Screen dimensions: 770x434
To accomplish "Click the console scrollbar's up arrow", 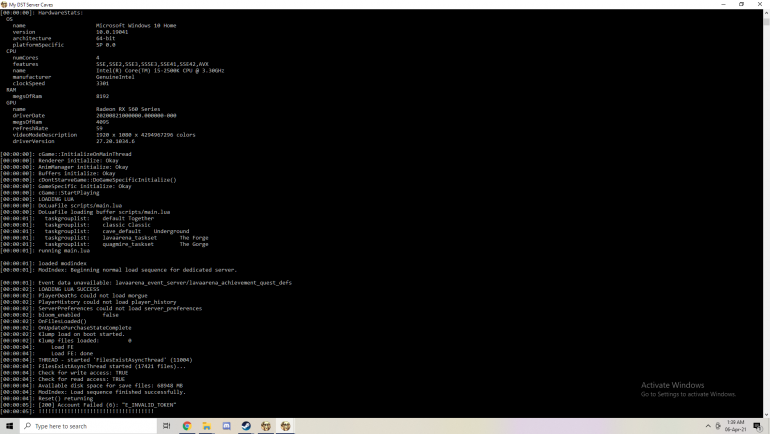I will pyautogui.click(x=766, y=12).
